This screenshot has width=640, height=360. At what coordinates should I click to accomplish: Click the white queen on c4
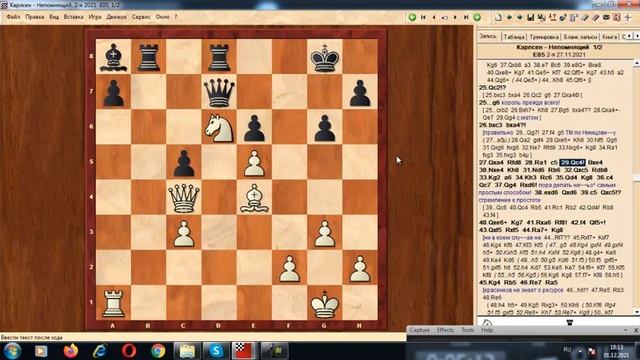184,198
